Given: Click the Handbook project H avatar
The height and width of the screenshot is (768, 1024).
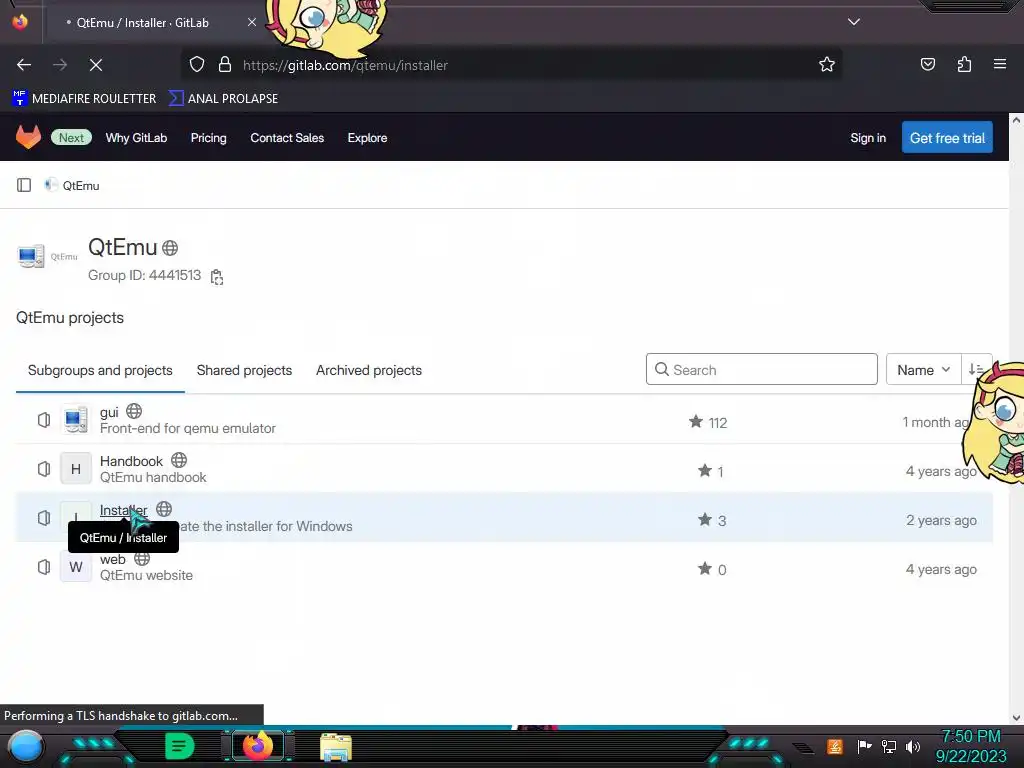Looking at the screenshot, I should [x=76, y=469].
